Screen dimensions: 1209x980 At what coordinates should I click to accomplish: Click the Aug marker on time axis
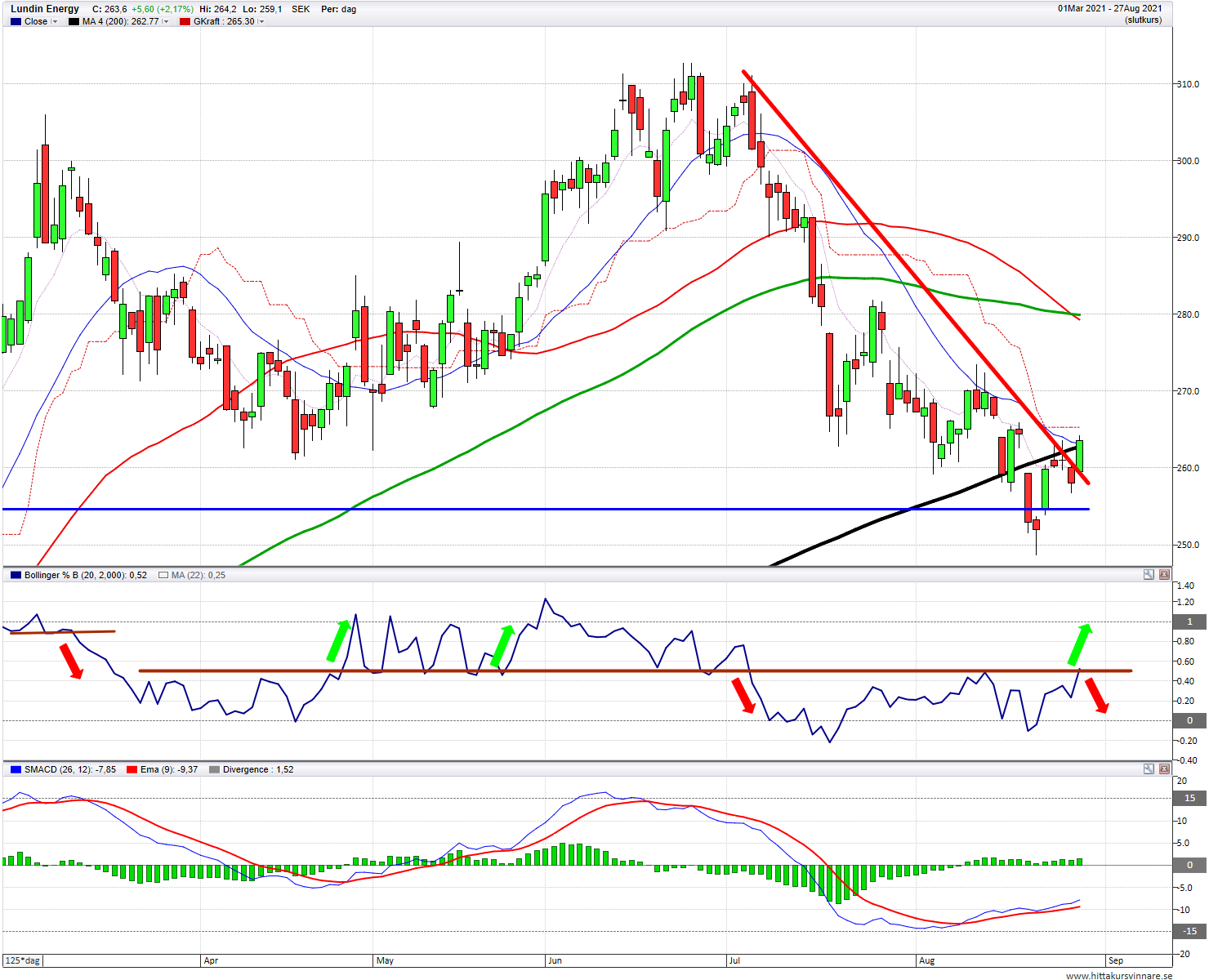coord(926,960)
